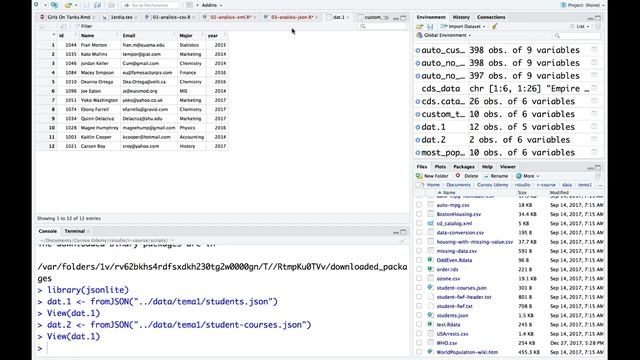Click the blue icon beside dat.2
This screenshot has height=360, width=640.
418,140
